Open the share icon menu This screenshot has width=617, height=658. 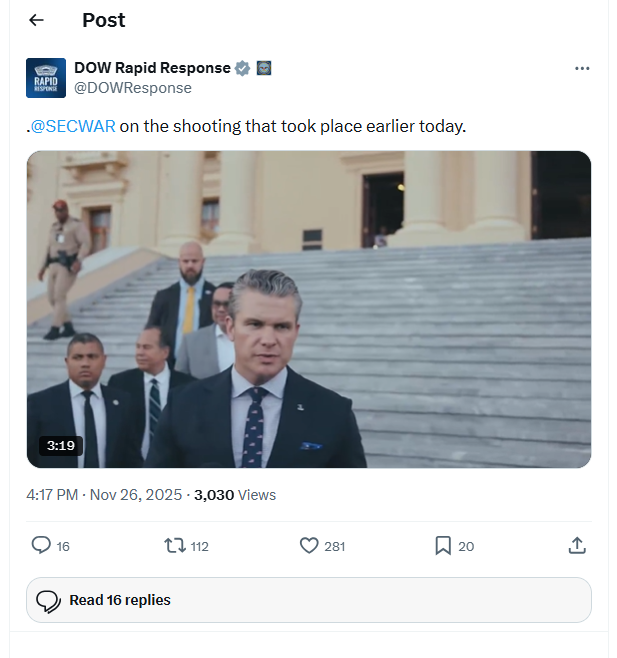pos(576,545)
